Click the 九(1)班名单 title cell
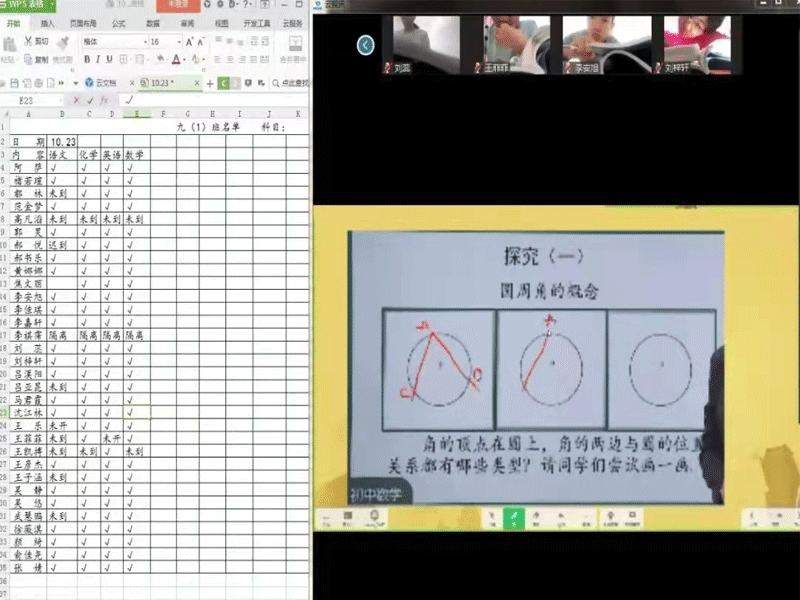This screenshot has width=800, height=600. 208,127
